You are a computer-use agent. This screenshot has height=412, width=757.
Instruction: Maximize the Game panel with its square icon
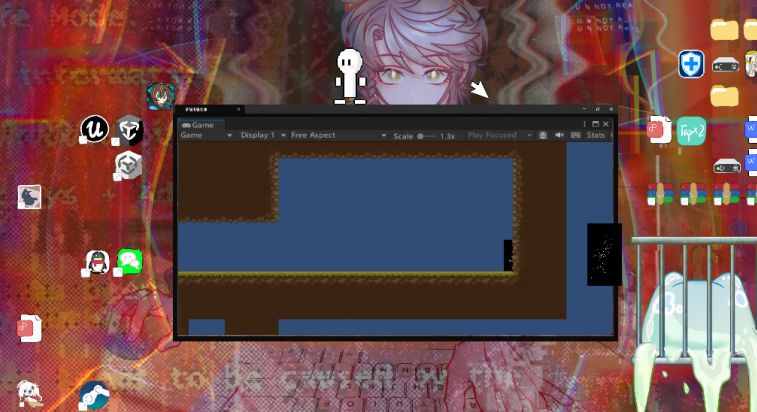pos(595,124)
